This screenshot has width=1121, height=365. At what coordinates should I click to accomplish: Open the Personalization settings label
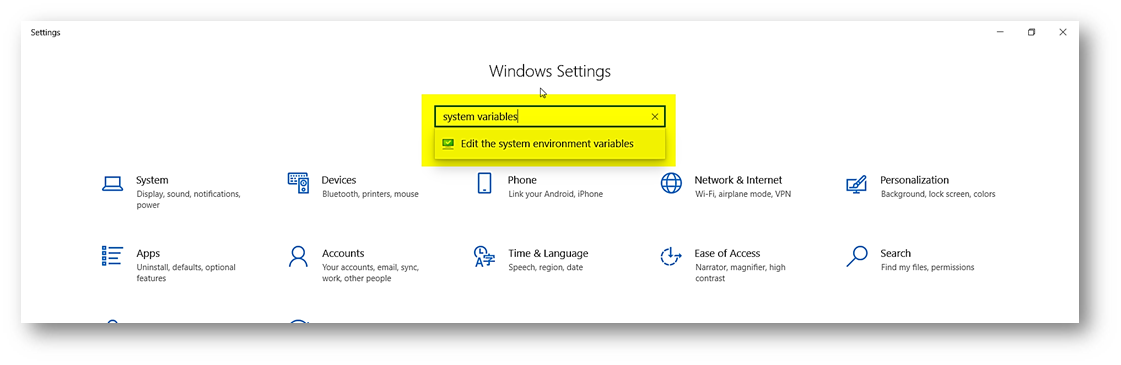point(914,180)
